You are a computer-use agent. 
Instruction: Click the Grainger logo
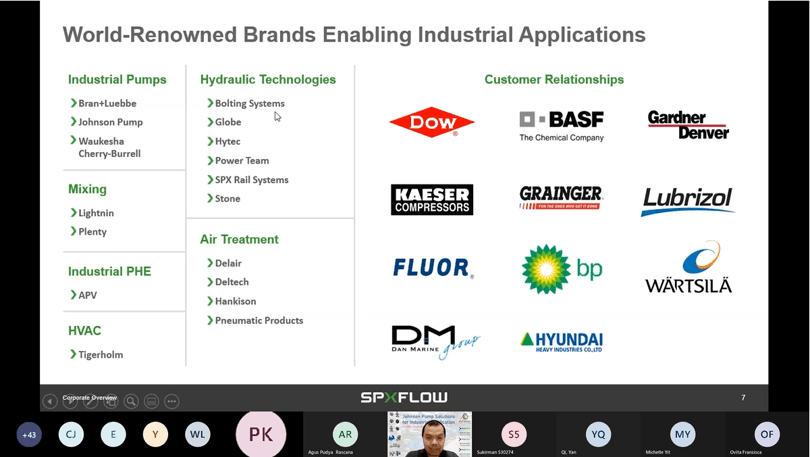click(561, 197)
